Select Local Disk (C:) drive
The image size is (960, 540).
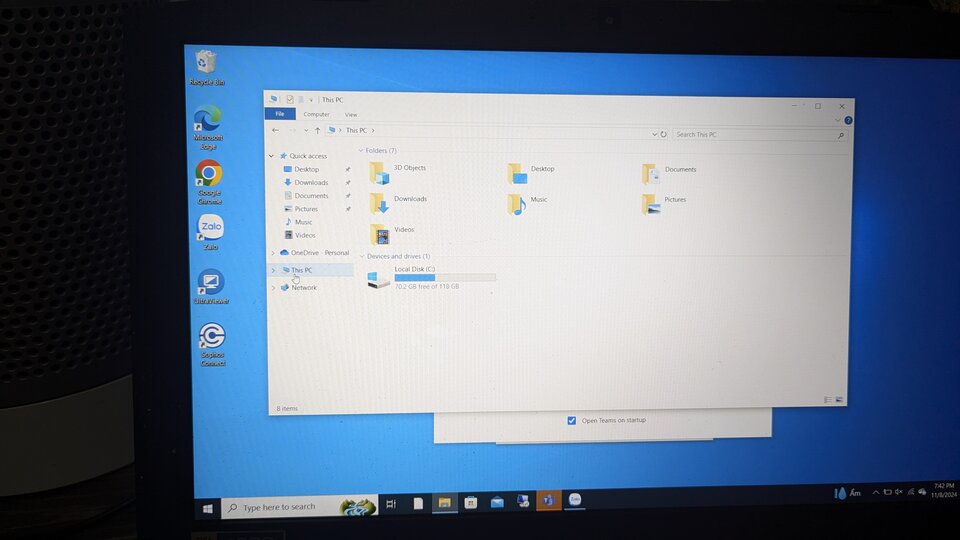click(x=431, y=278)
